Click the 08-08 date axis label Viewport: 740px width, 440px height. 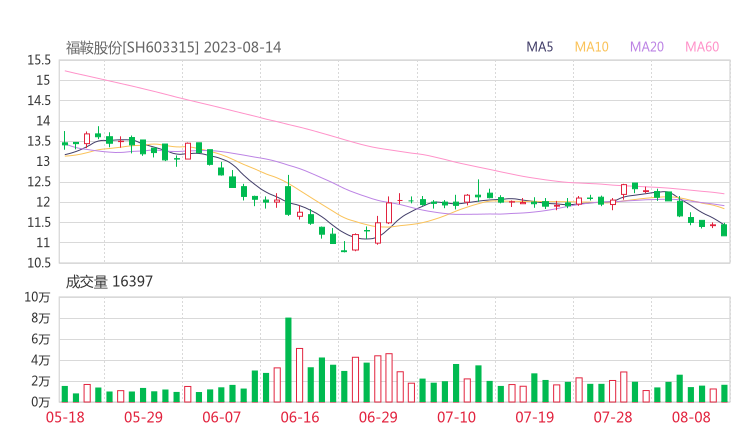691,417
